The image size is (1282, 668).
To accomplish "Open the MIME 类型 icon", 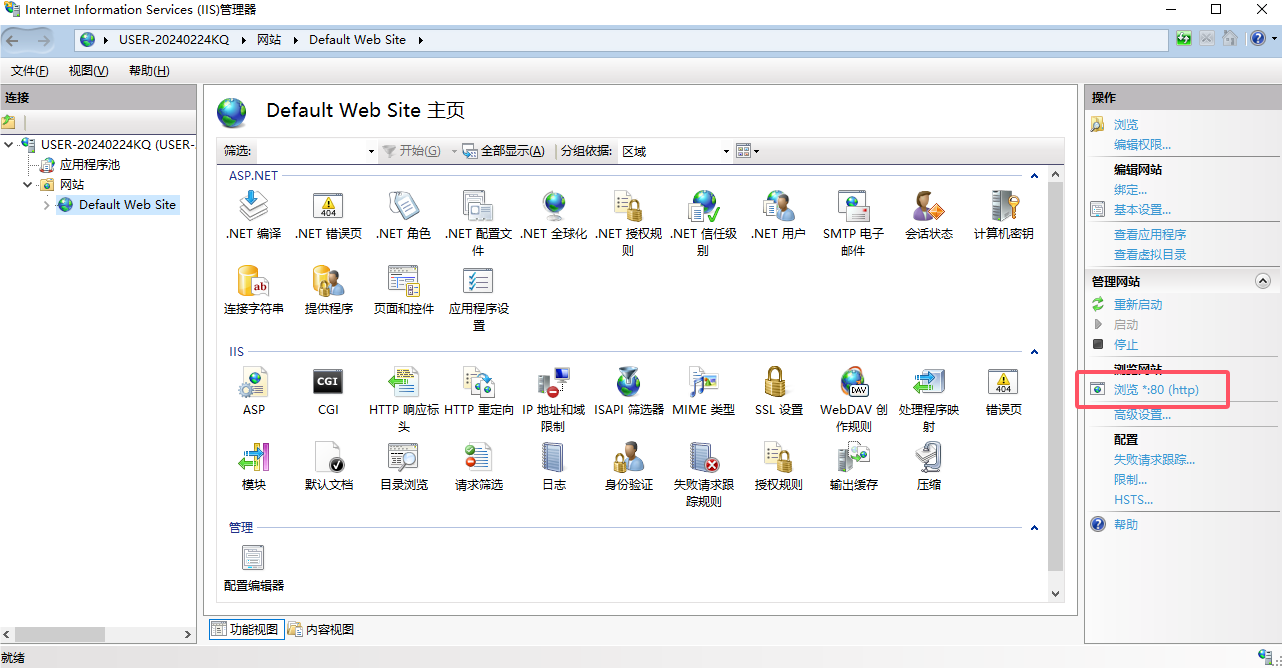I will 703,383.
